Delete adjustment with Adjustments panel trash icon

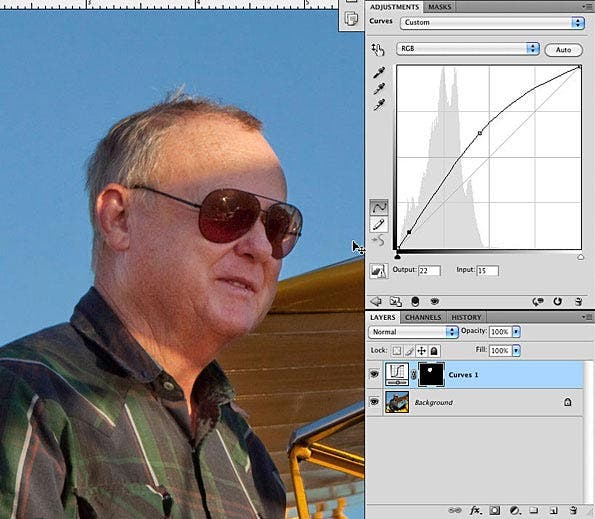tap(578, 302)
